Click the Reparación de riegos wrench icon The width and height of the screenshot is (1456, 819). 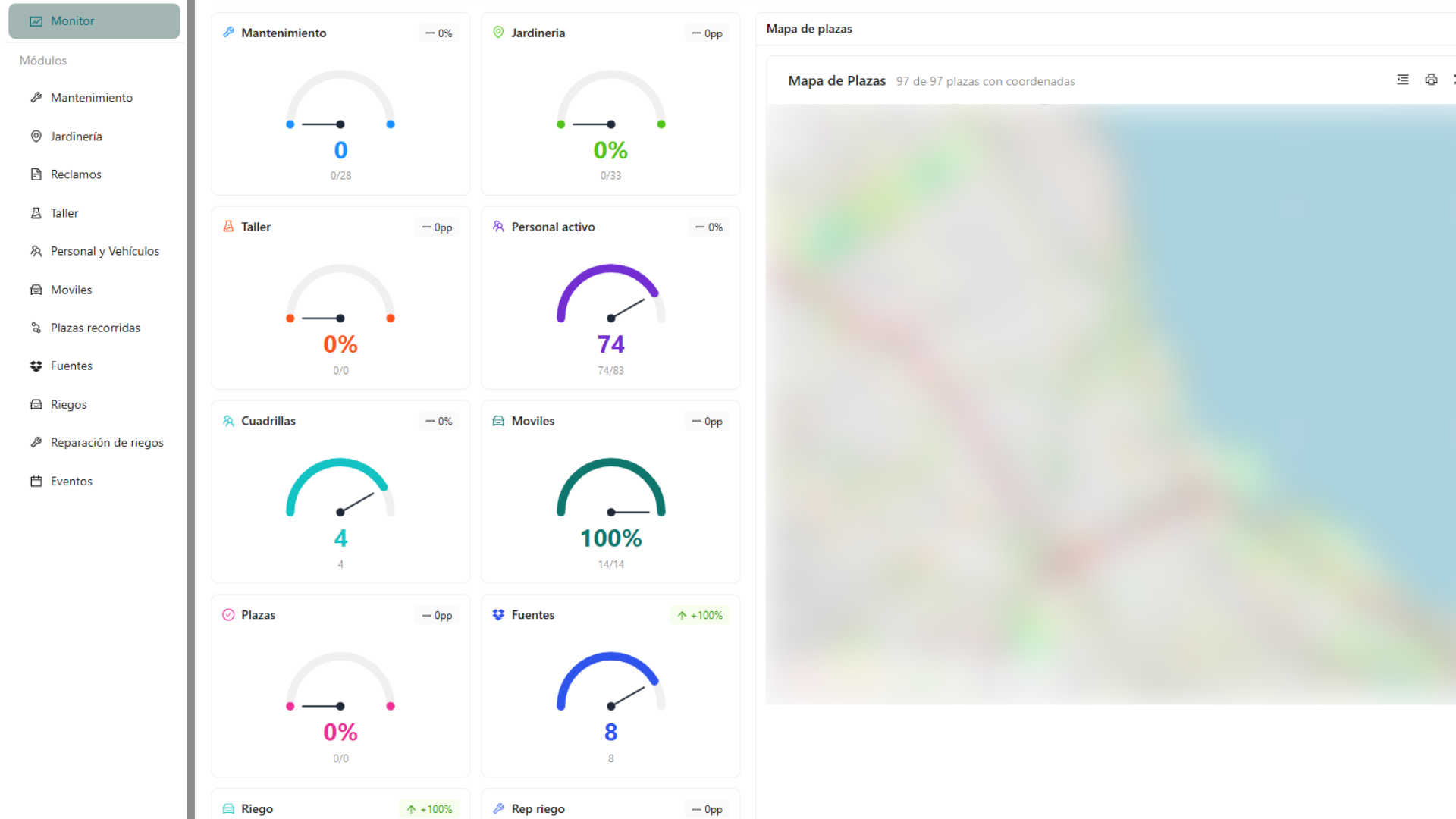pyautogui.click(x=36, y=442)
